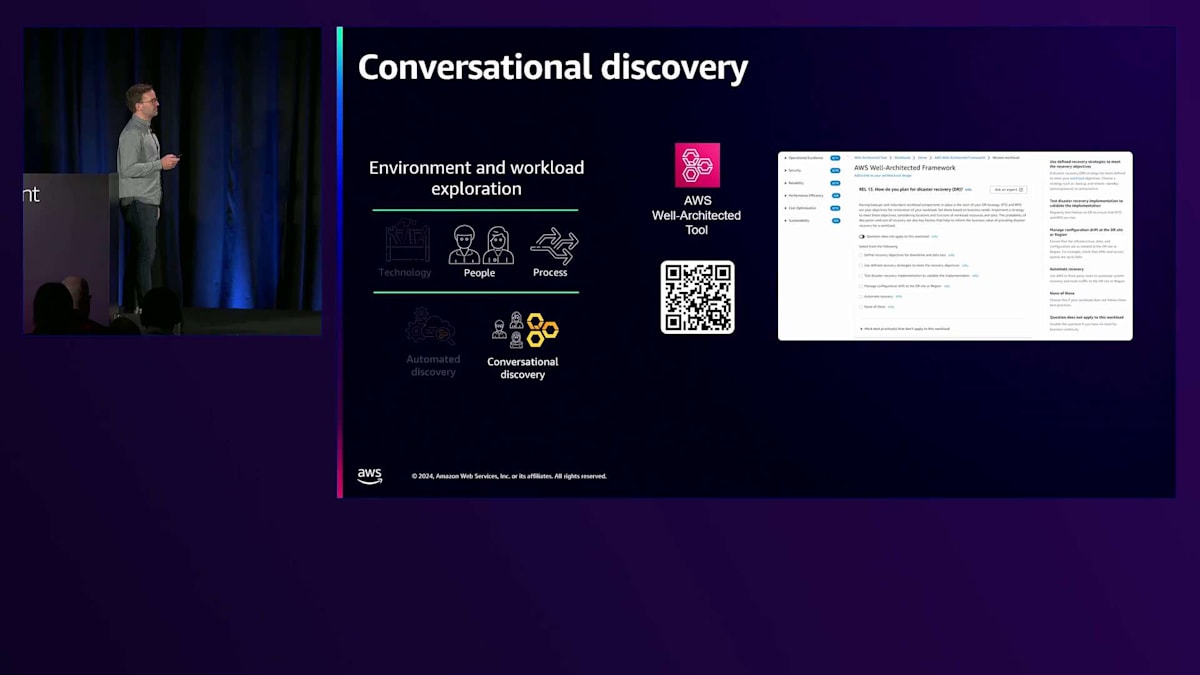Click the Automated discovery cloud gear icon

click(x=431, y=327)
